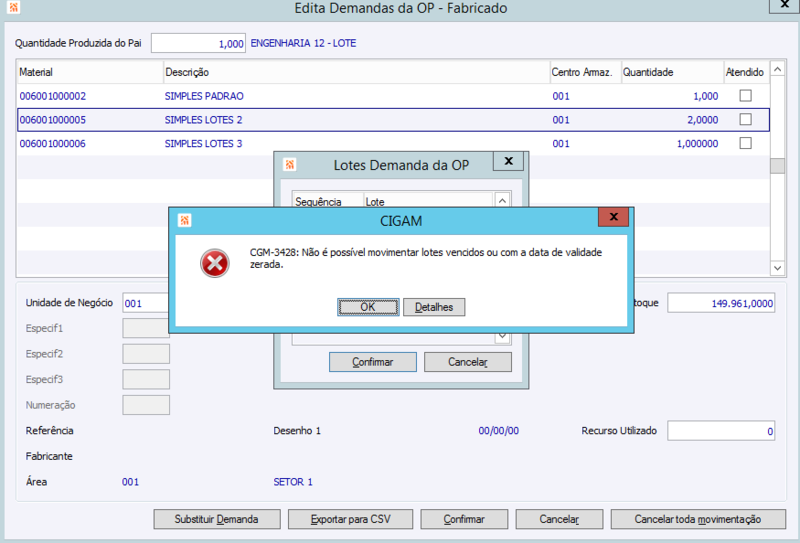Screen dimensions: 800x543
Task: Click the Especif3 input field
Action: pos(146,379)
